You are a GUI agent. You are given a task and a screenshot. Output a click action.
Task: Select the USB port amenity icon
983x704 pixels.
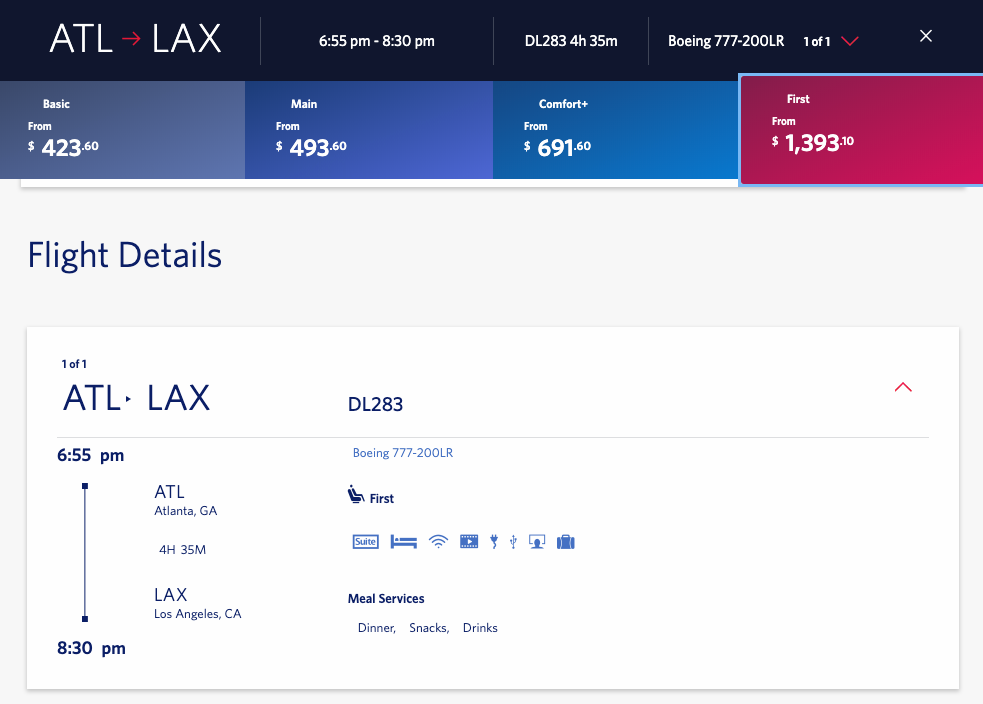pyautogui.click(x=512, y=541)
